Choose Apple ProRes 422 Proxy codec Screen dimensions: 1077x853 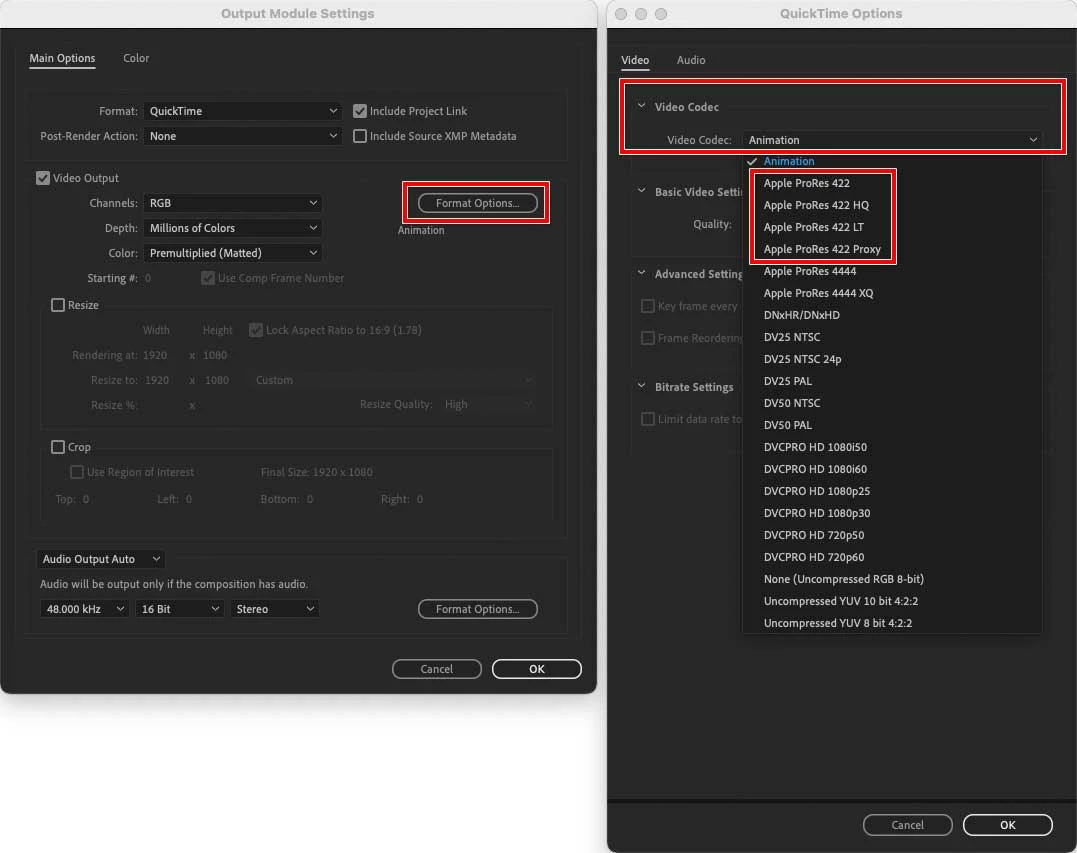[x=892, y=249]
